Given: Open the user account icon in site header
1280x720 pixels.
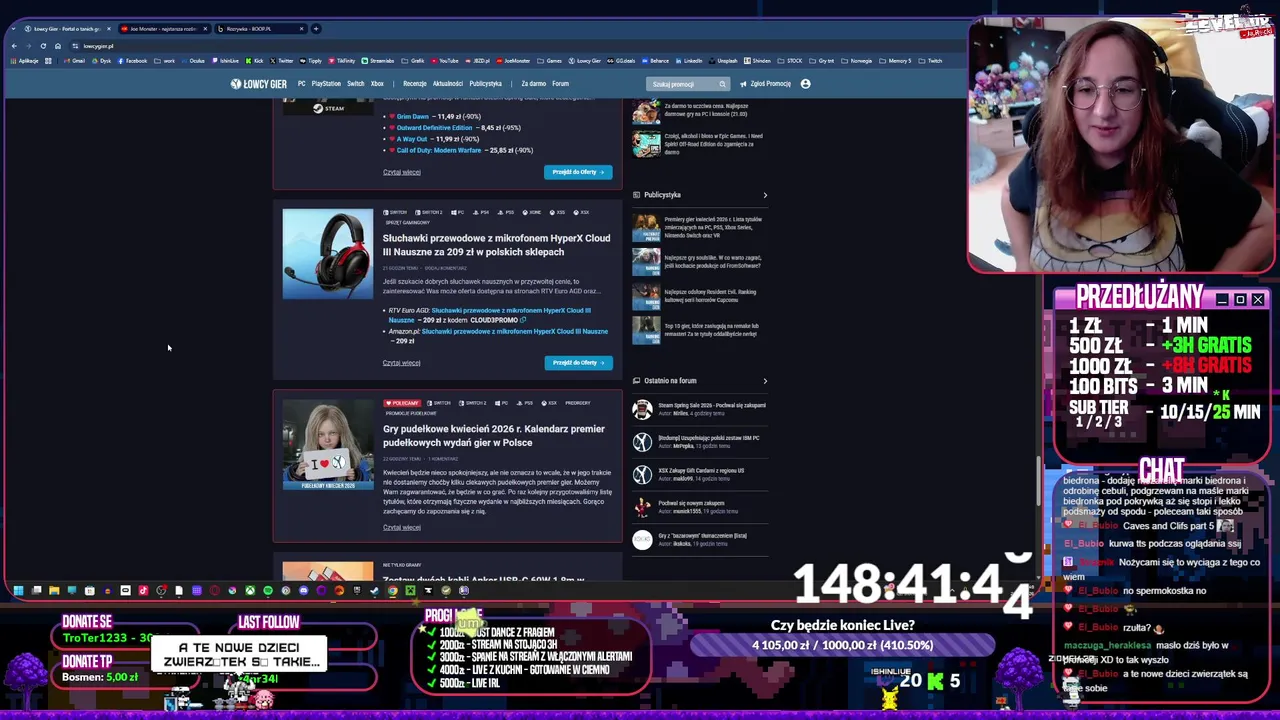Looking at the screenshot, I should point(805,84).
